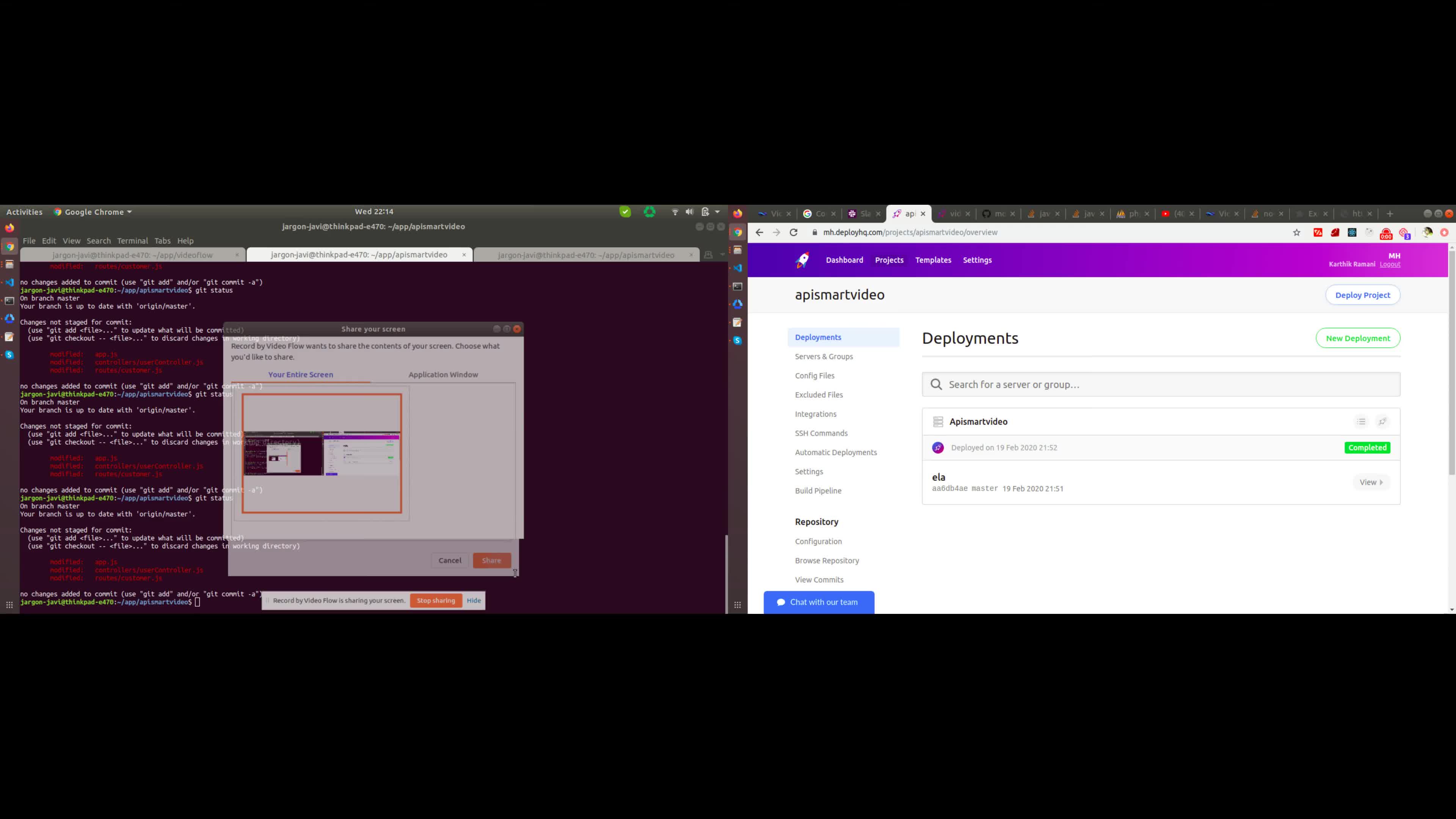1456x819 pixels.
Task: Open the Chrome profile avatar
Action: coord(1427,232)
